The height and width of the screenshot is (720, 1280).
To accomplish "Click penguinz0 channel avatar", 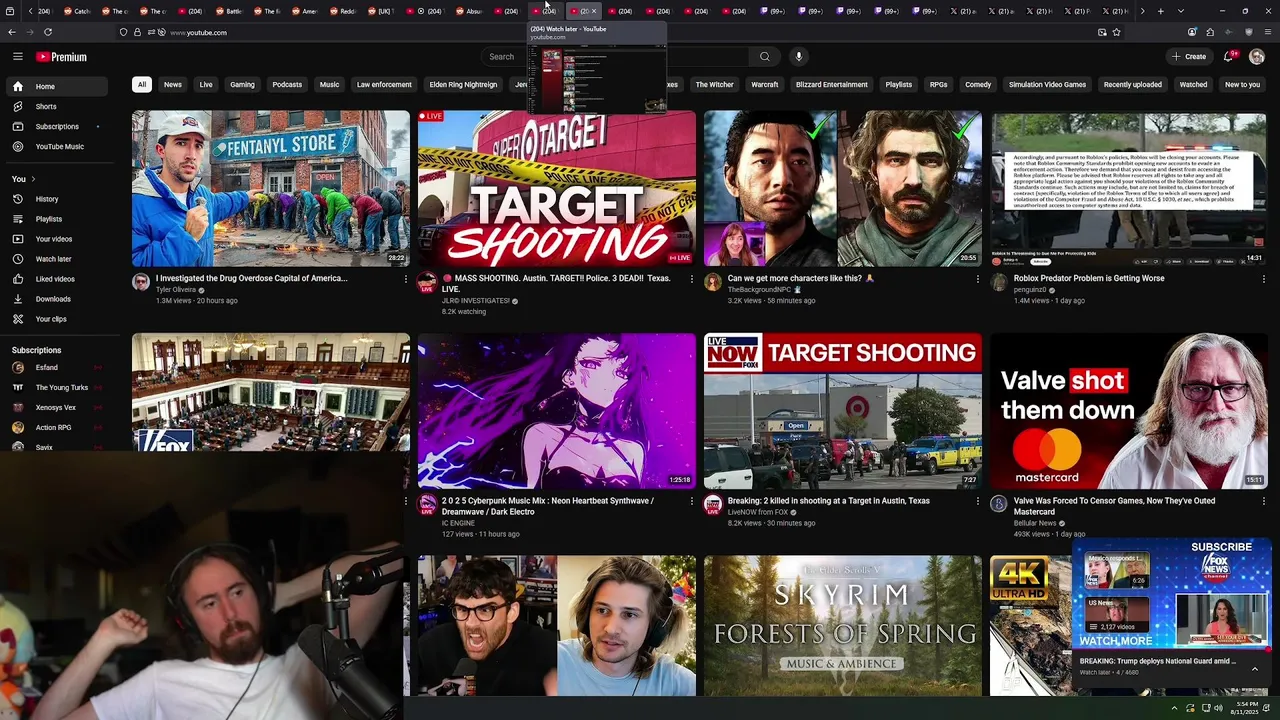I will coord(999,282).
